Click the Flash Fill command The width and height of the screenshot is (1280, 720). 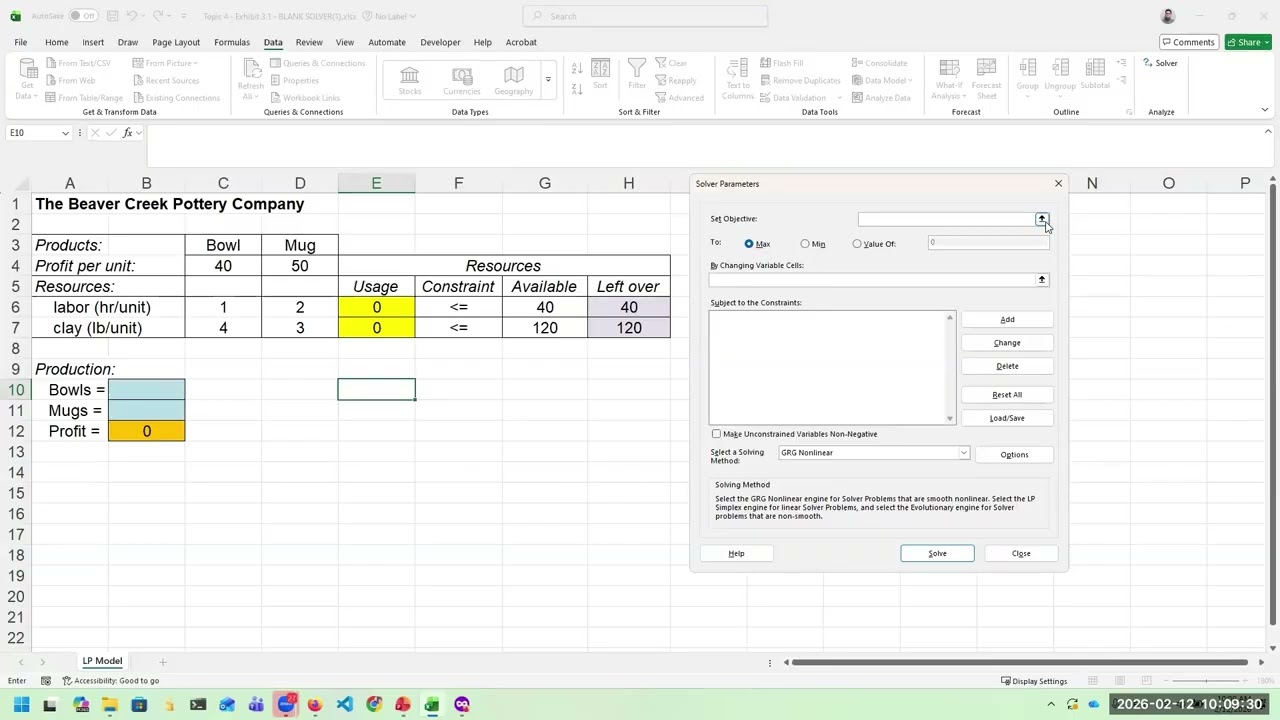tap(781, 63)
